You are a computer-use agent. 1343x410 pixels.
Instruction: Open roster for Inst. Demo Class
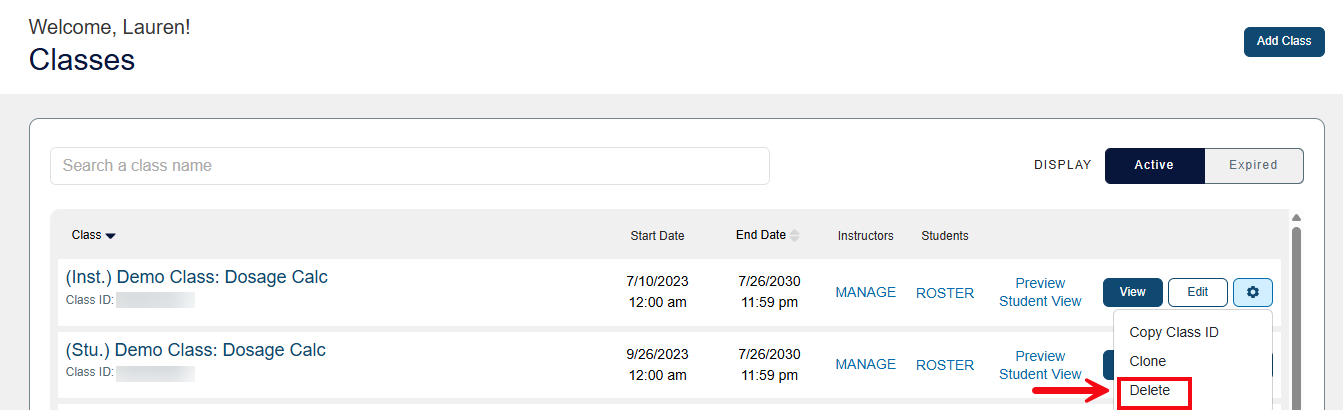click(x=945, y=293)
